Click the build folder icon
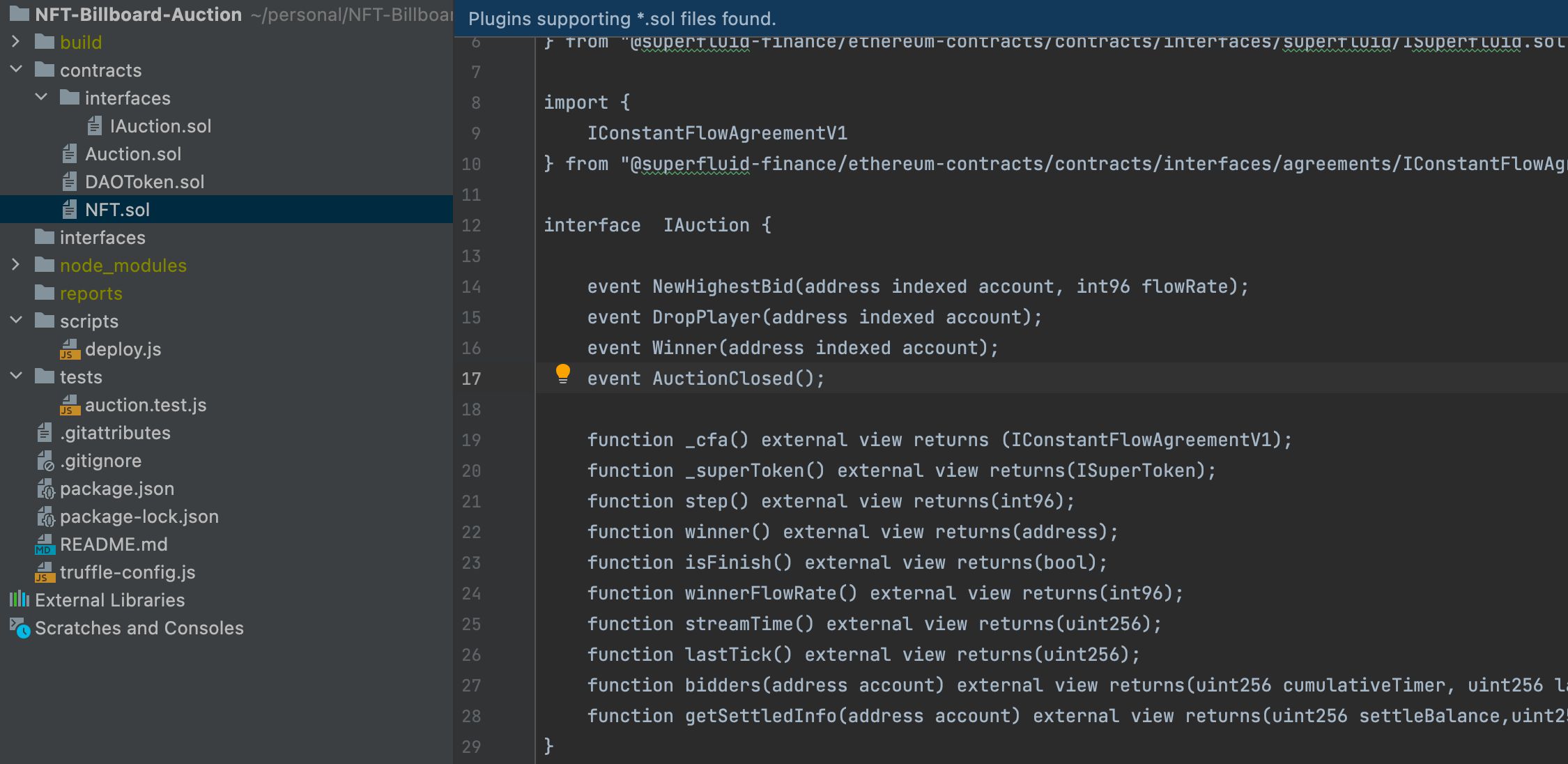 [x=45, y=42]
